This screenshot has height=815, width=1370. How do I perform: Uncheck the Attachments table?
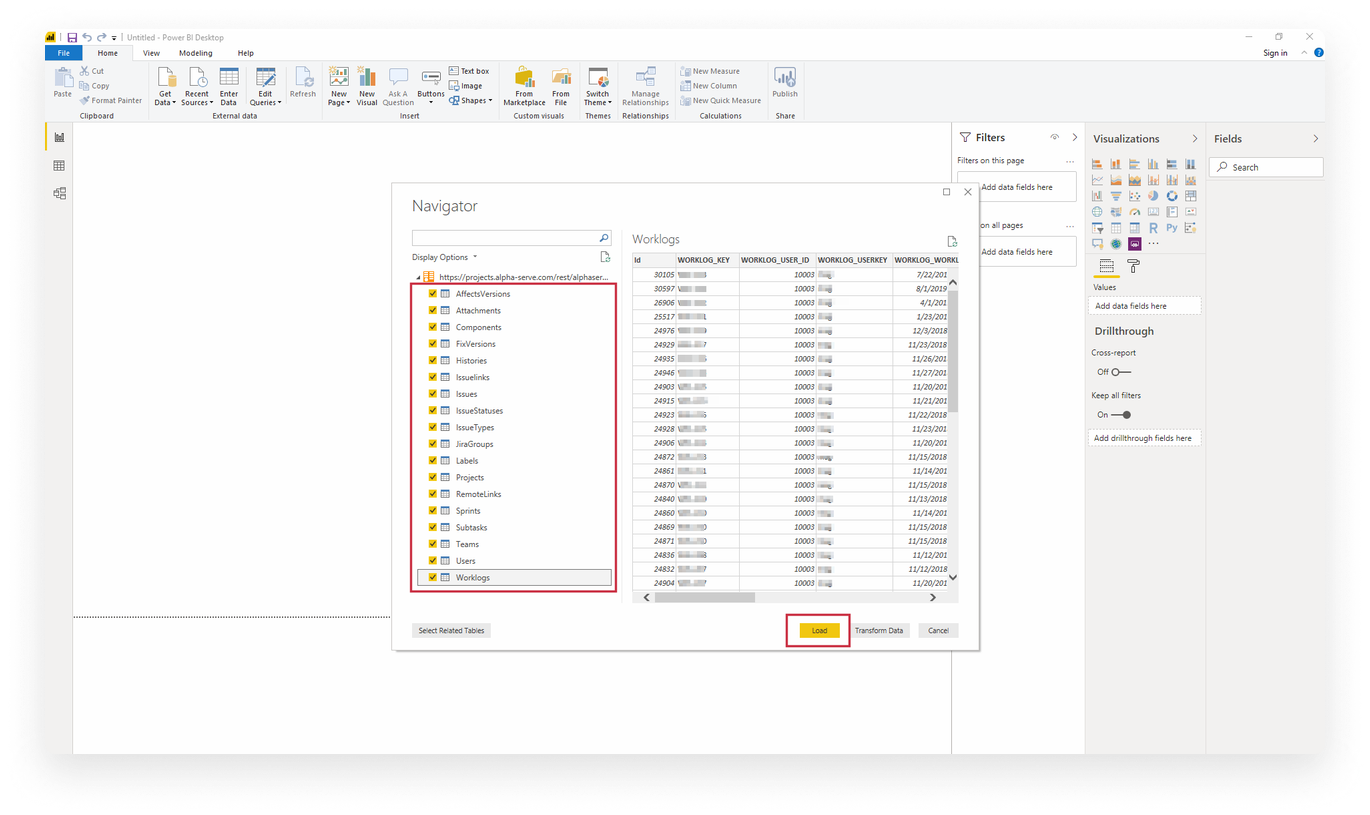coord(433,310)
